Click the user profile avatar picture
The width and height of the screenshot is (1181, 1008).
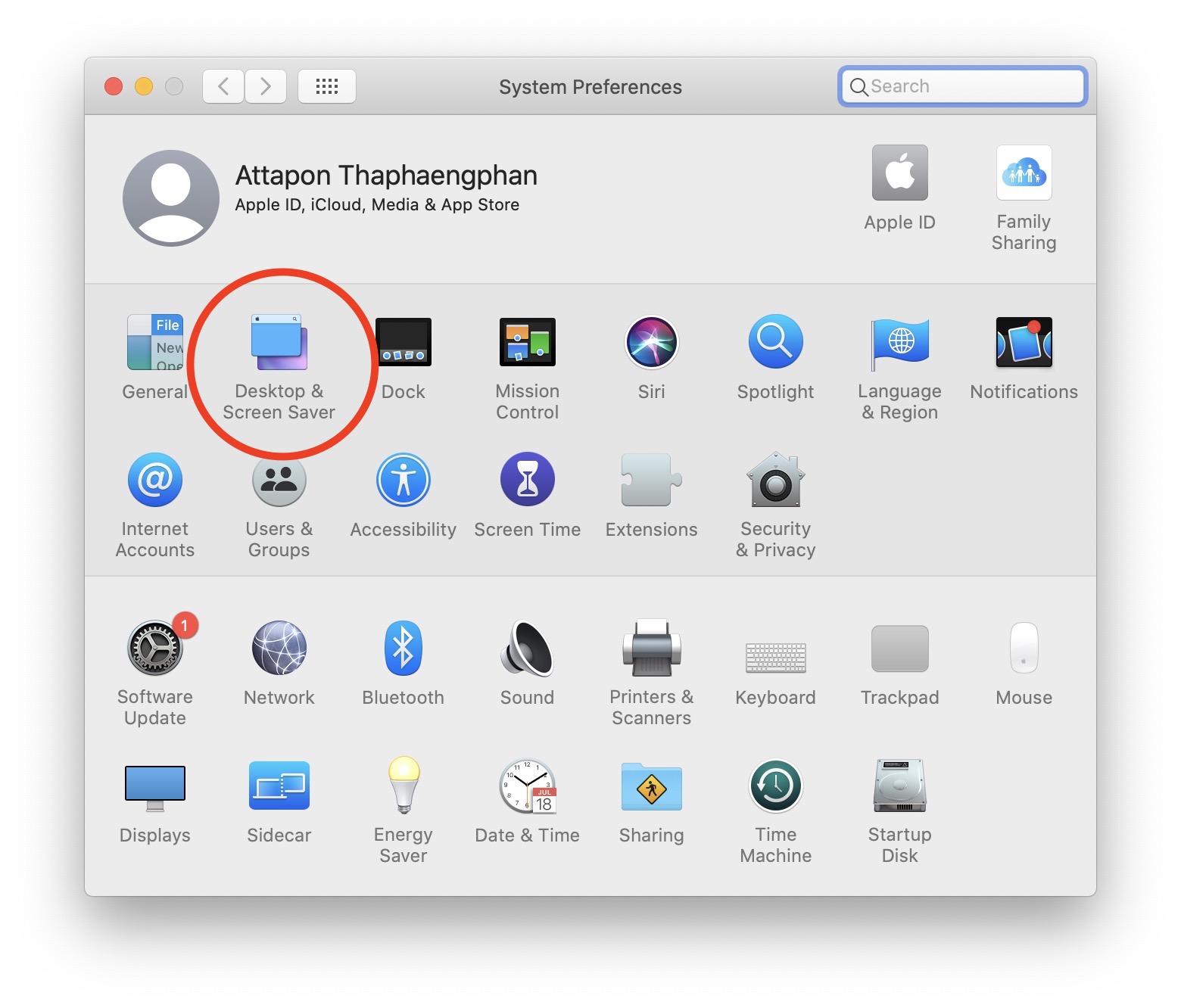(x=171, y=198)
